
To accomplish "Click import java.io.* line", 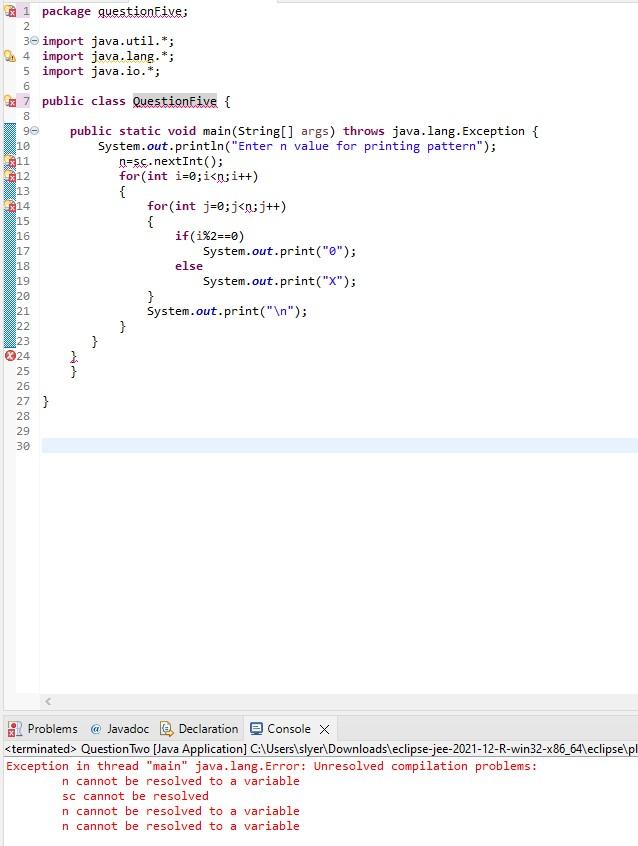I will click(x=101, y=71).
